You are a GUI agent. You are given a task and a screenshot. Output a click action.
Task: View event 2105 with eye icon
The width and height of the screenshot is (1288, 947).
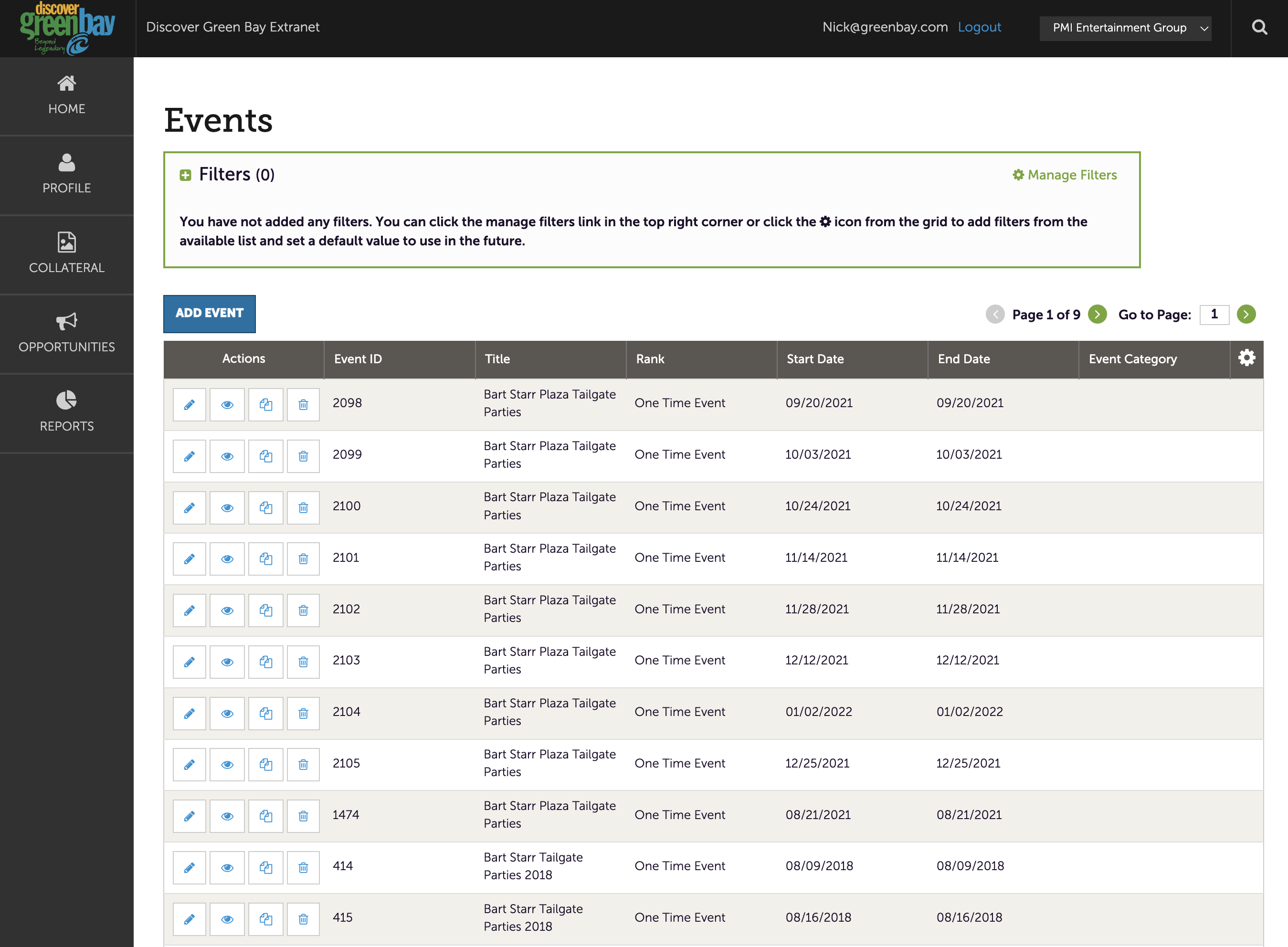(227, 765)
